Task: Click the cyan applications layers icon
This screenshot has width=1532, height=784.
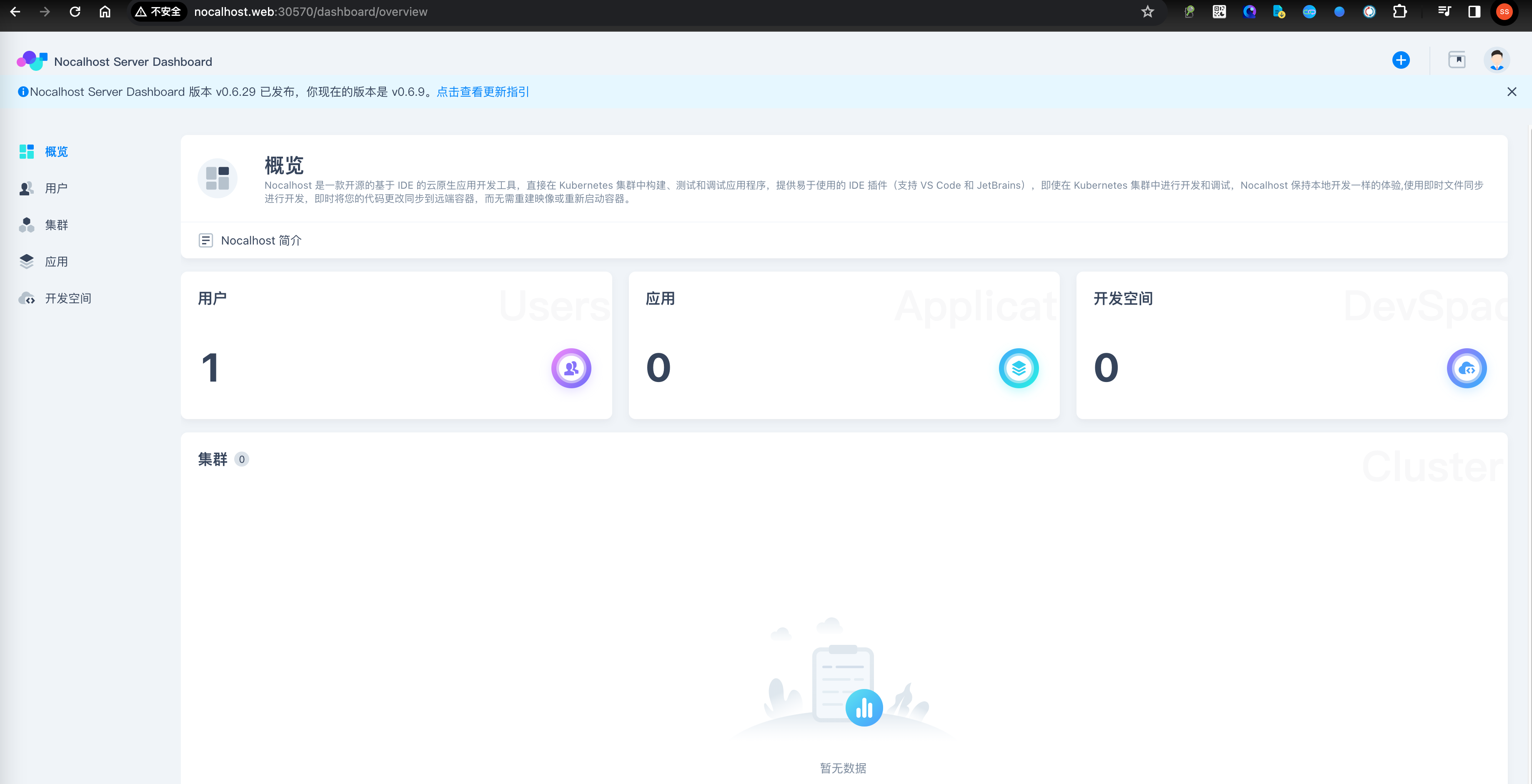Action: (1019, 368)
